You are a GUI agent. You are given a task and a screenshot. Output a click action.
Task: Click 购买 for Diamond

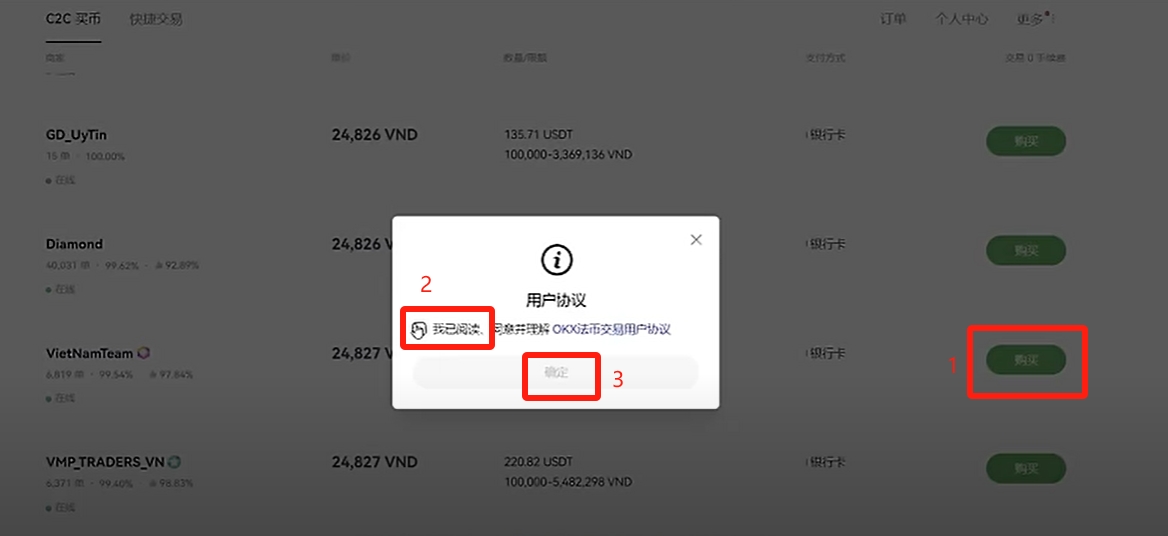[1026, 251]
